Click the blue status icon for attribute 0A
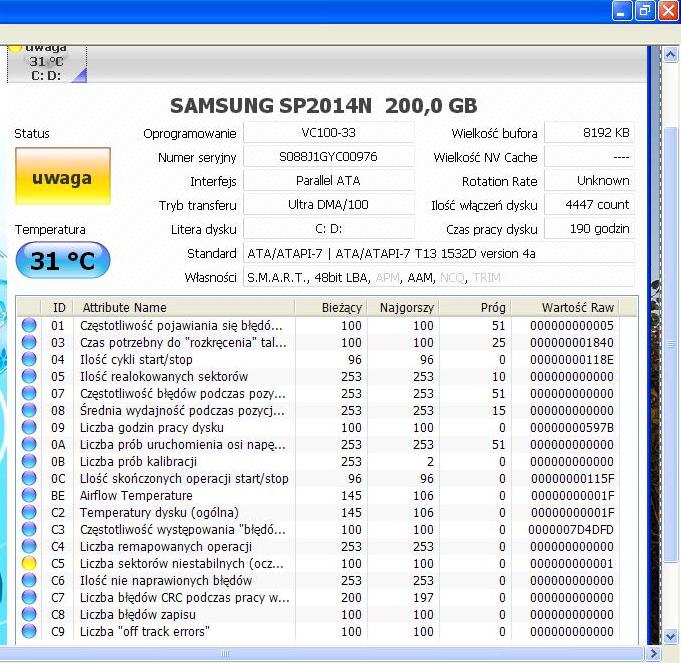 (29, 444)
